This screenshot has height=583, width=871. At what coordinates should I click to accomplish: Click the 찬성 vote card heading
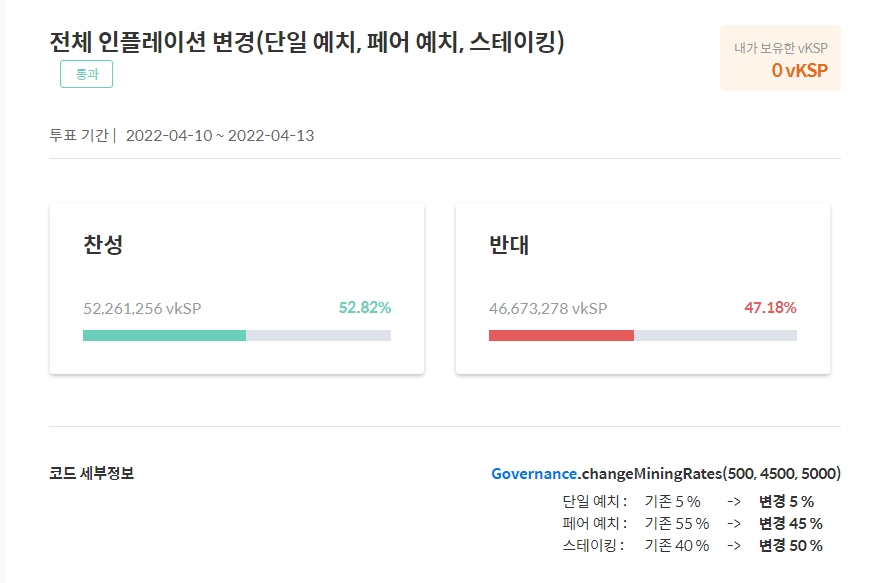tap(104, 243)
